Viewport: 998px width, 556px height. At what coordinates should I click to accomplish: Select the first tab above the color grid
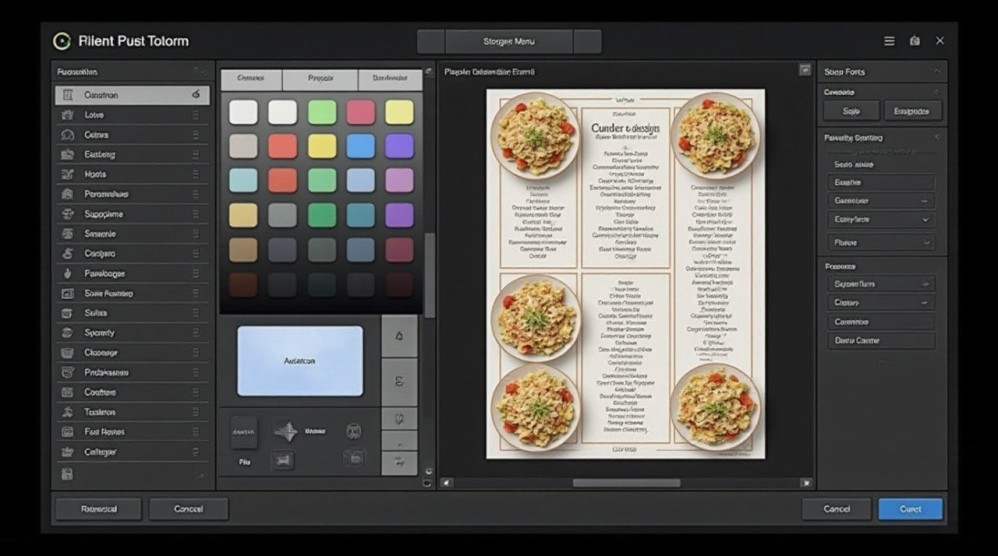coord(251,79)
